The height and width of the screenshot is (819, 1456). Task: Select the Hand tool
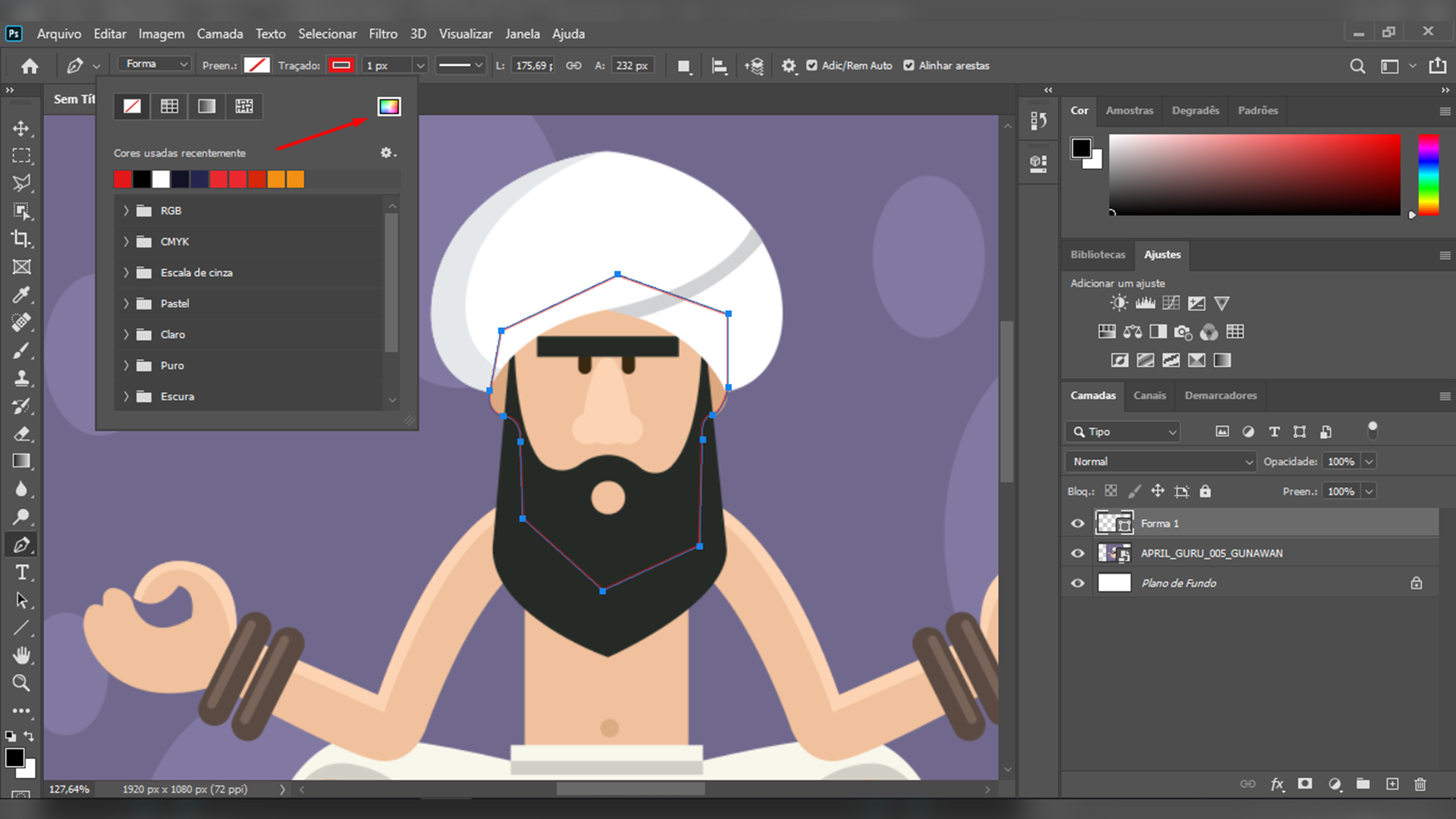[x=21, y=655]
